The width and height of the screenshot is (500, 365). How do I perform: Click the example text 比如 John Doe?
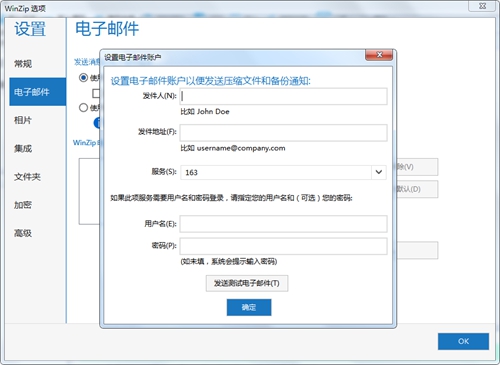coord(205,112)
